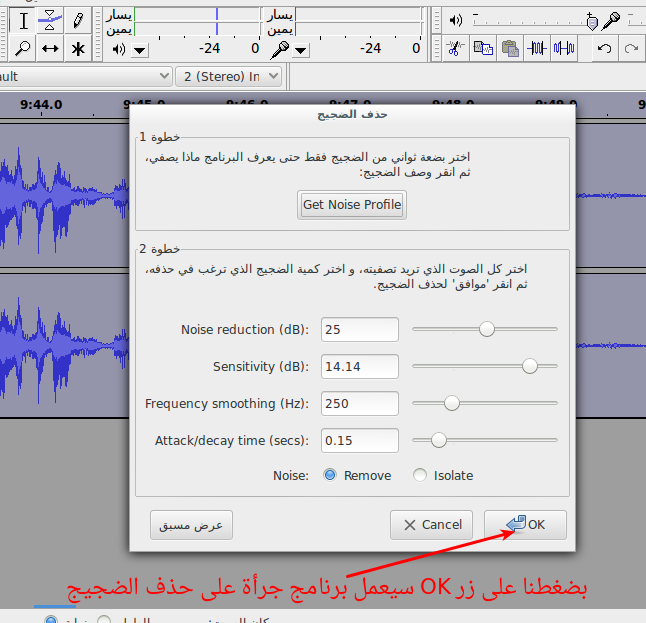Screen dimensions: 646x623
Task: Adjust the Noise reduction slider handle
Action: coord(487,329)
